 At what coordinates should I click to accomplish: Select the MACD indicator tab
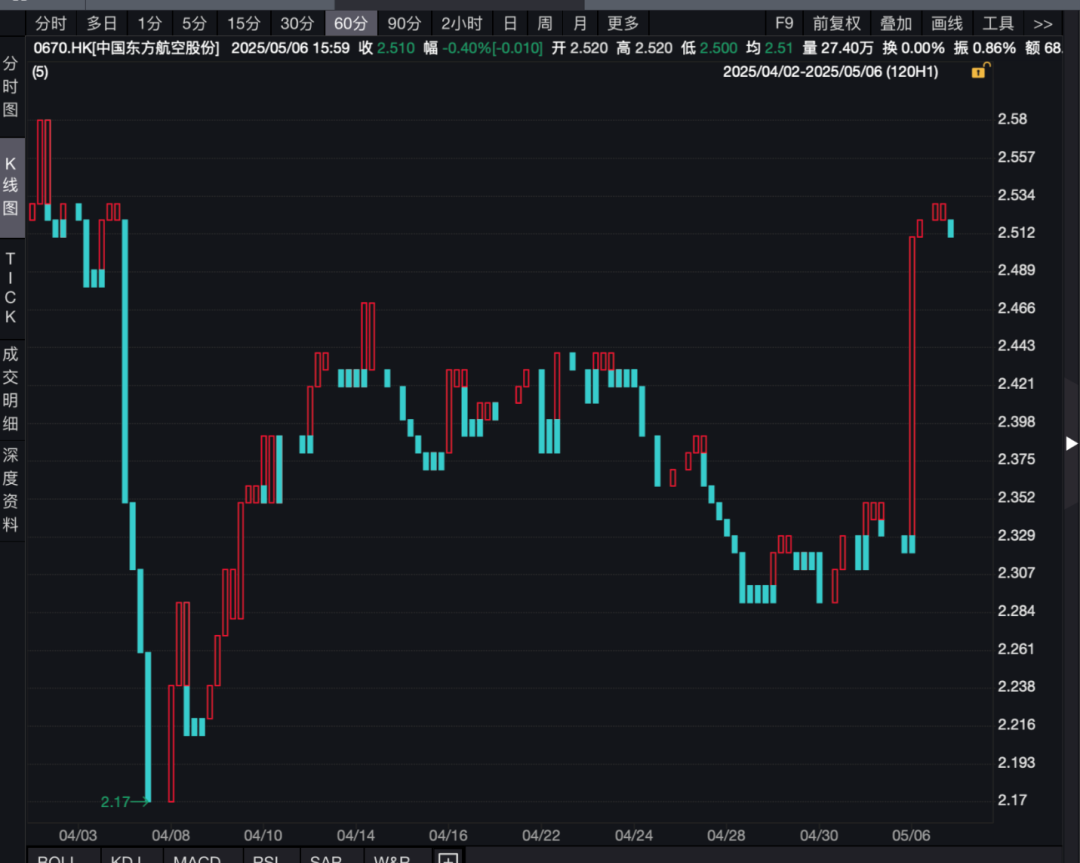point(196,858)
